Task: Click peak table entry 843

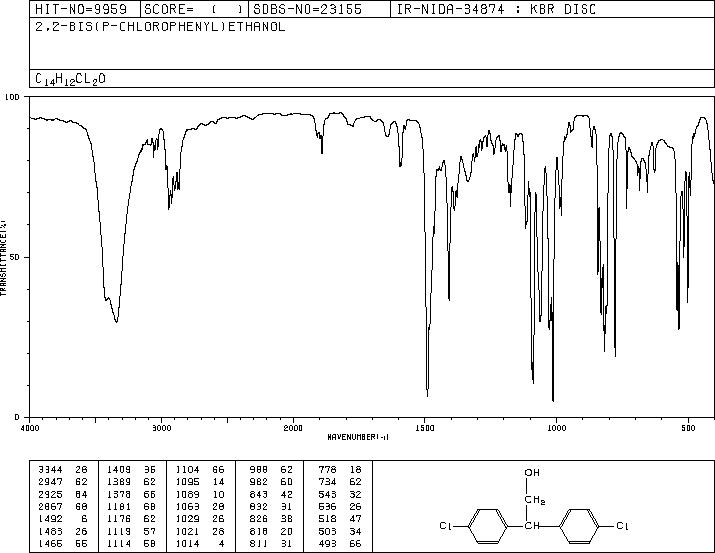Action: [259, 494]
